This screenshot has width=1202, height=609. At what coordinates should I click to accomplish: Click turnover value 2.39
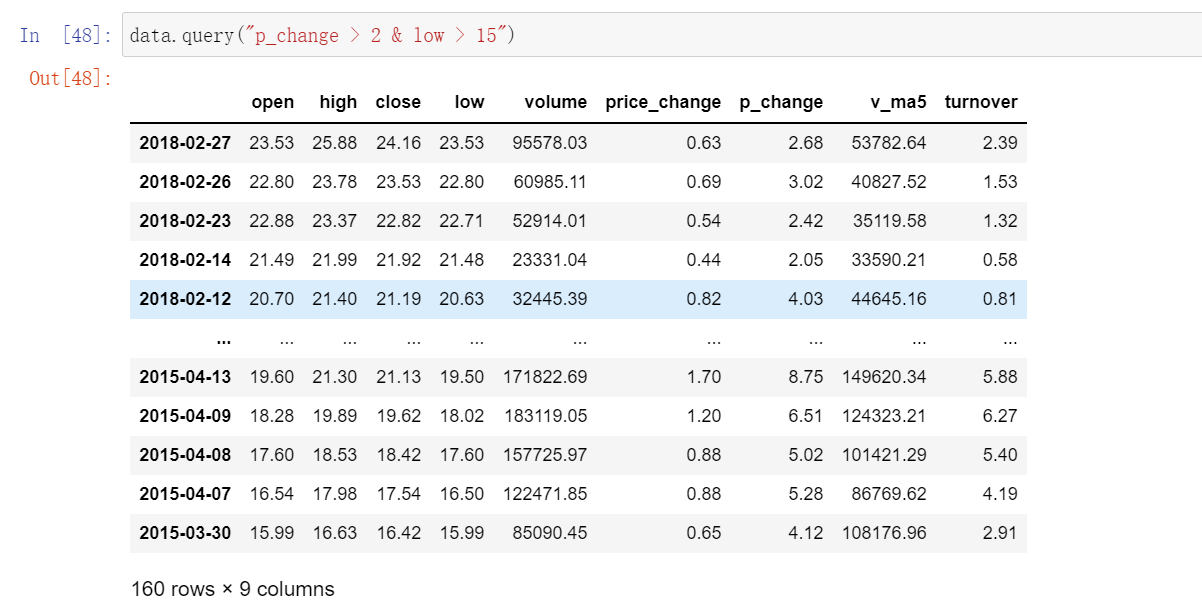tap(1000, 143)
